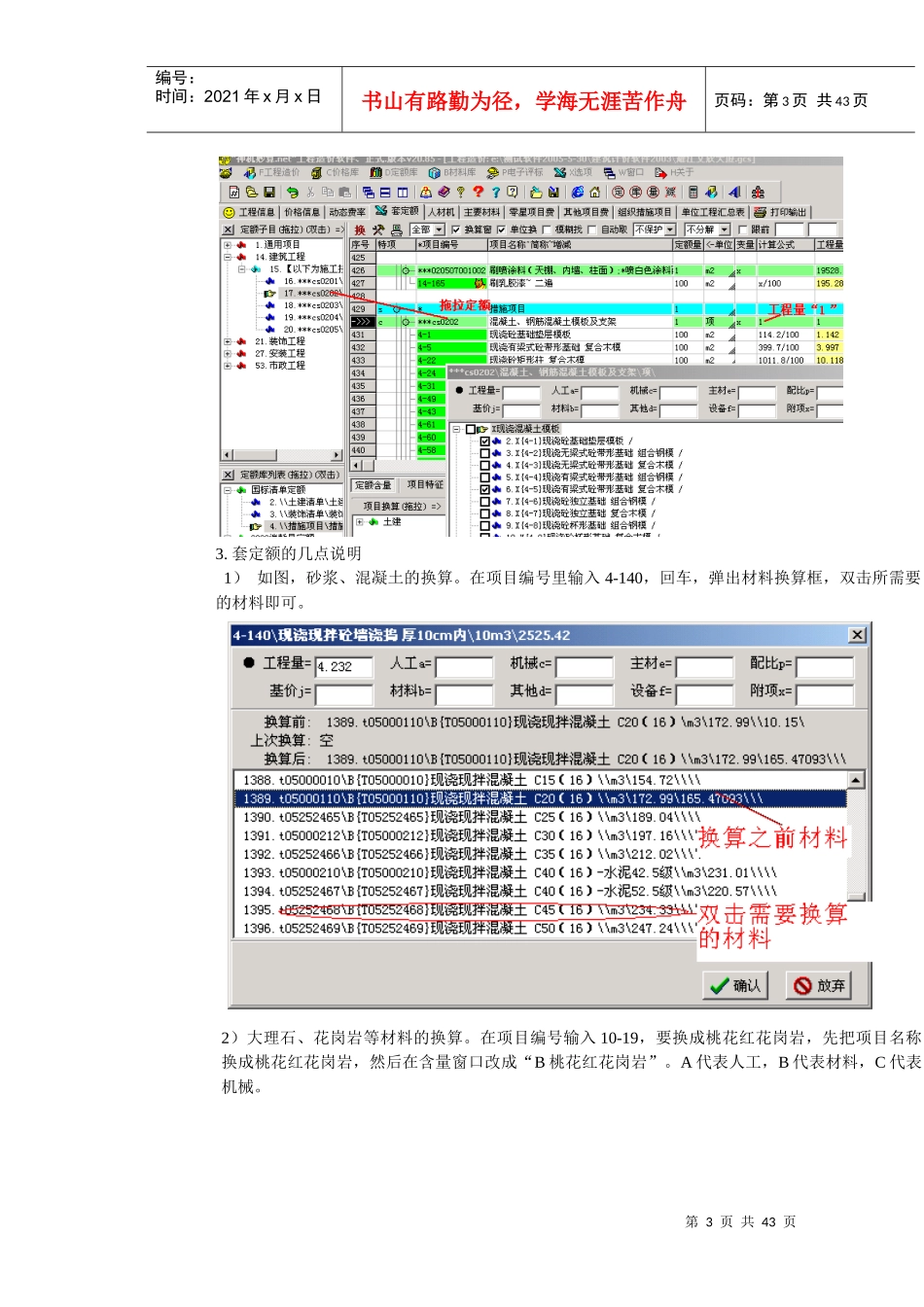Screen dimensions: 924x1307
Task: Click the 放弃 button in conversion dialog
Action: pyautogui.click(x=820, y=985)
